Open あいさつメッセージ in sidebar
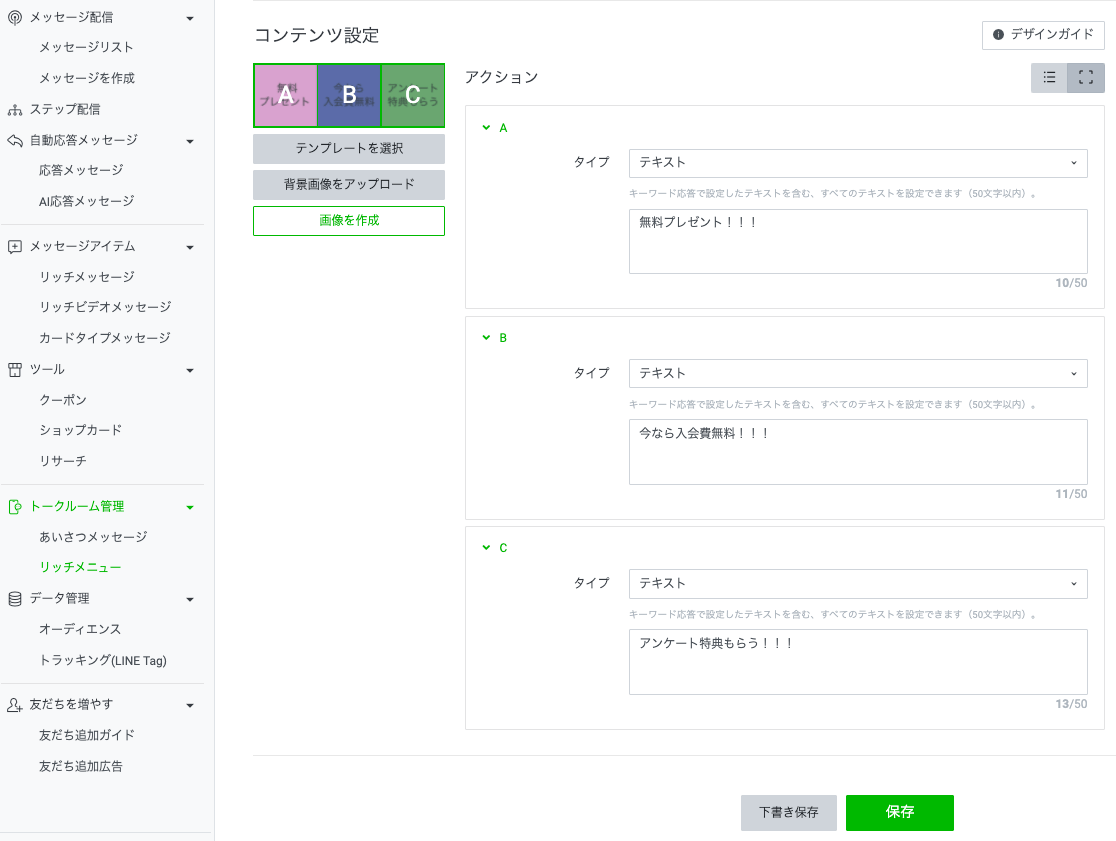 93,537
